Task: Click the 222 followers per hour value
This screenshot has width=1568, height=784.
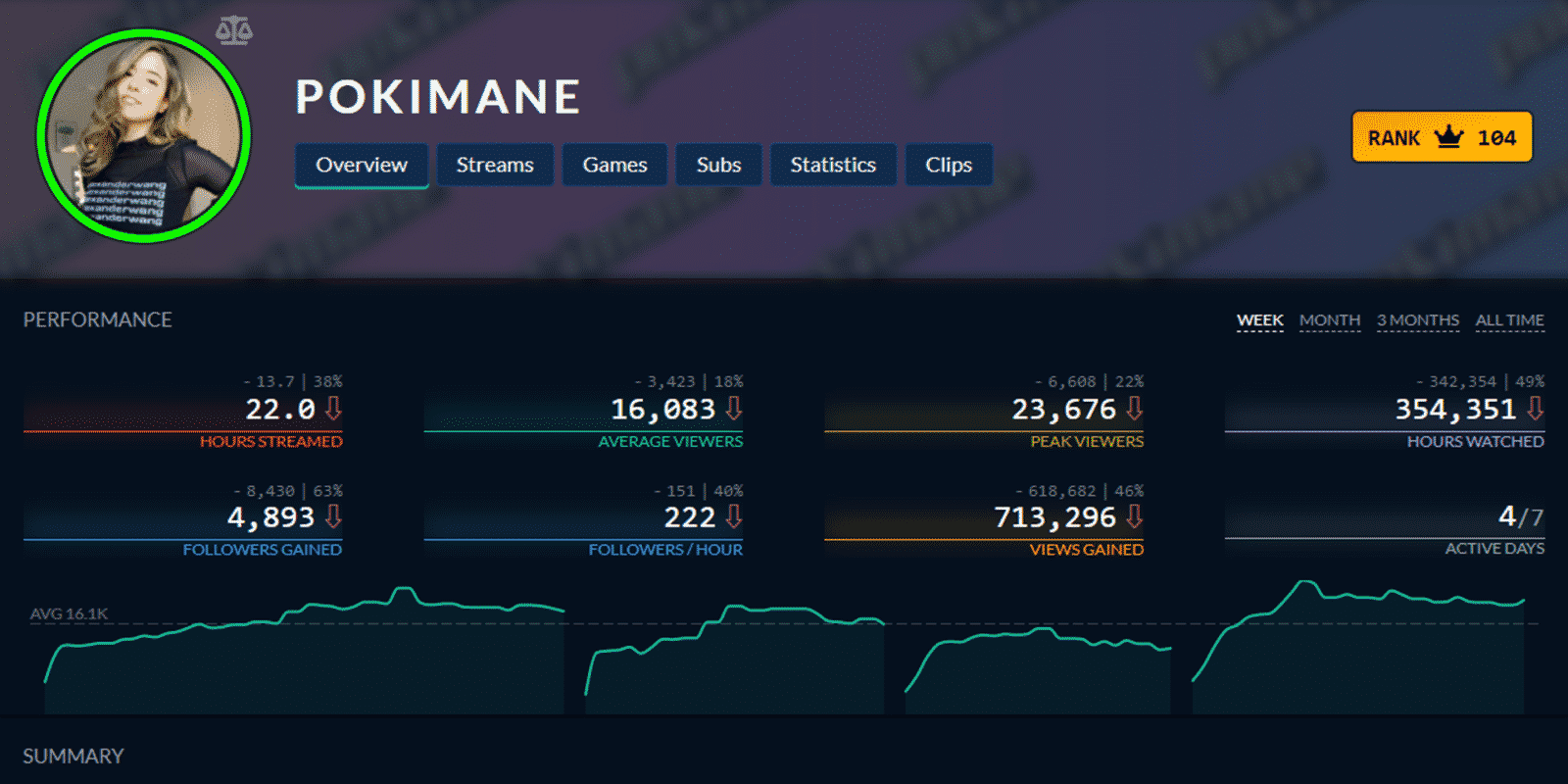Action: (690, 516)
